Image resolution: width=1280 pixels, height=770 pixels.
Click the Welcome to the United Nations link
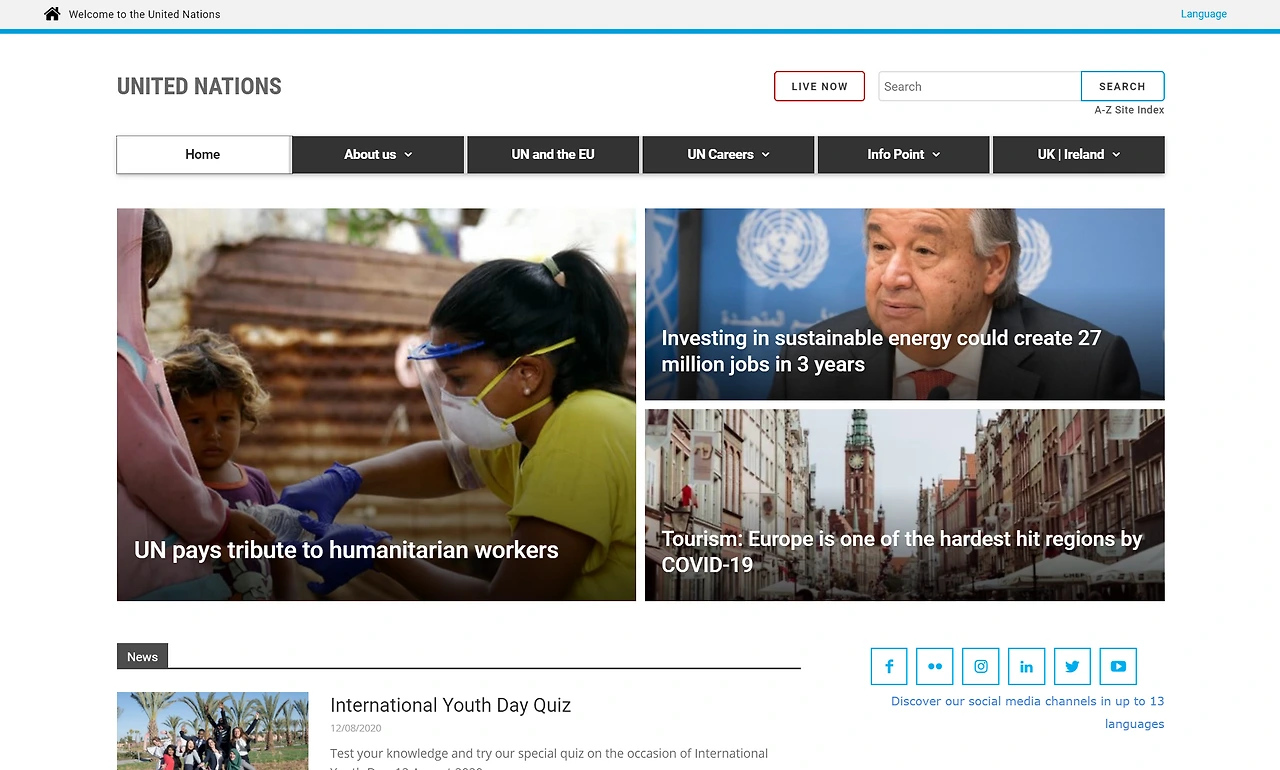coord(145,14)
